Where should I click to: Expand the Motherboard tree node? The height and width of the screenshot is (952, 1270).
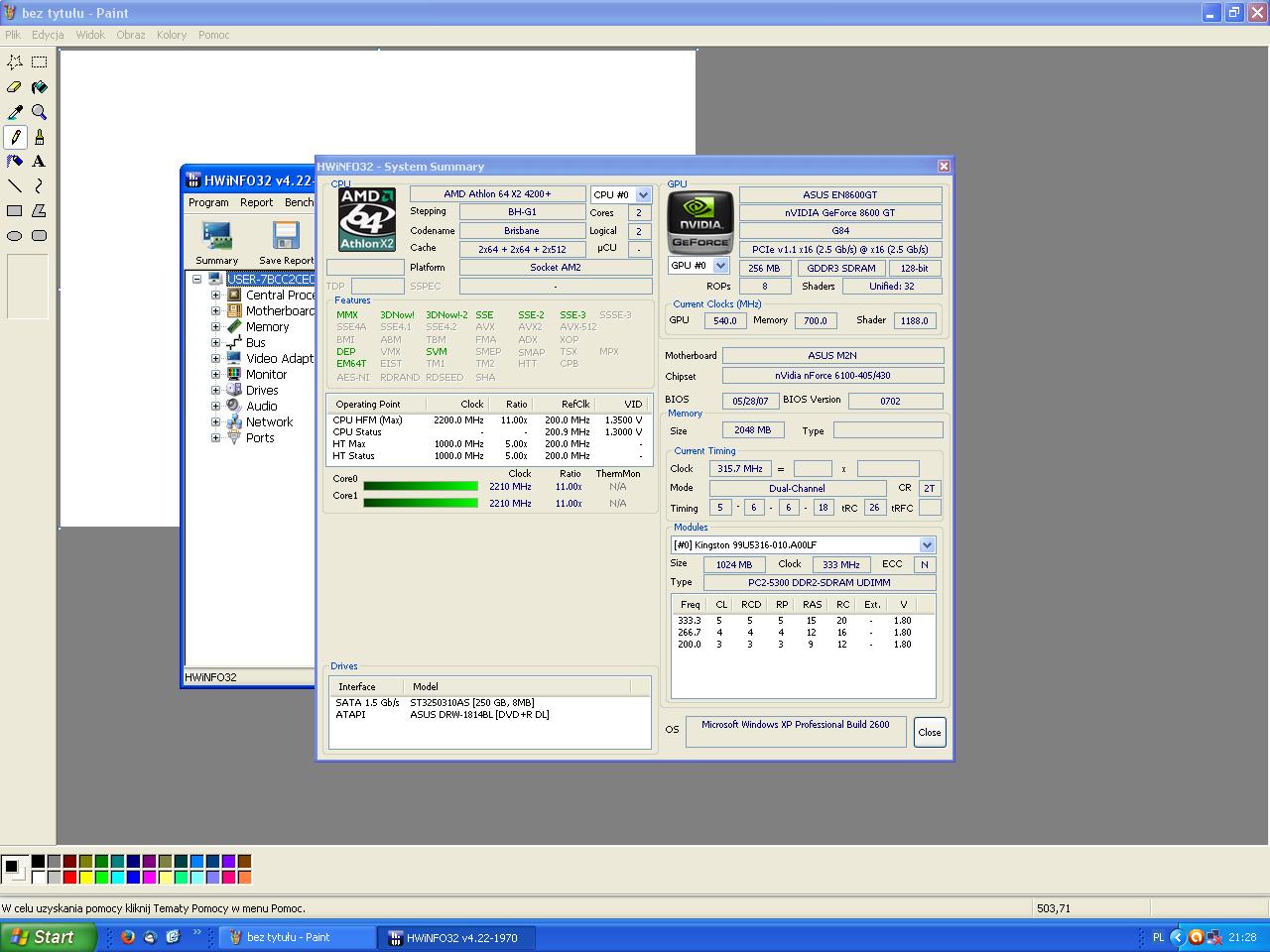(x=215, y=310)
